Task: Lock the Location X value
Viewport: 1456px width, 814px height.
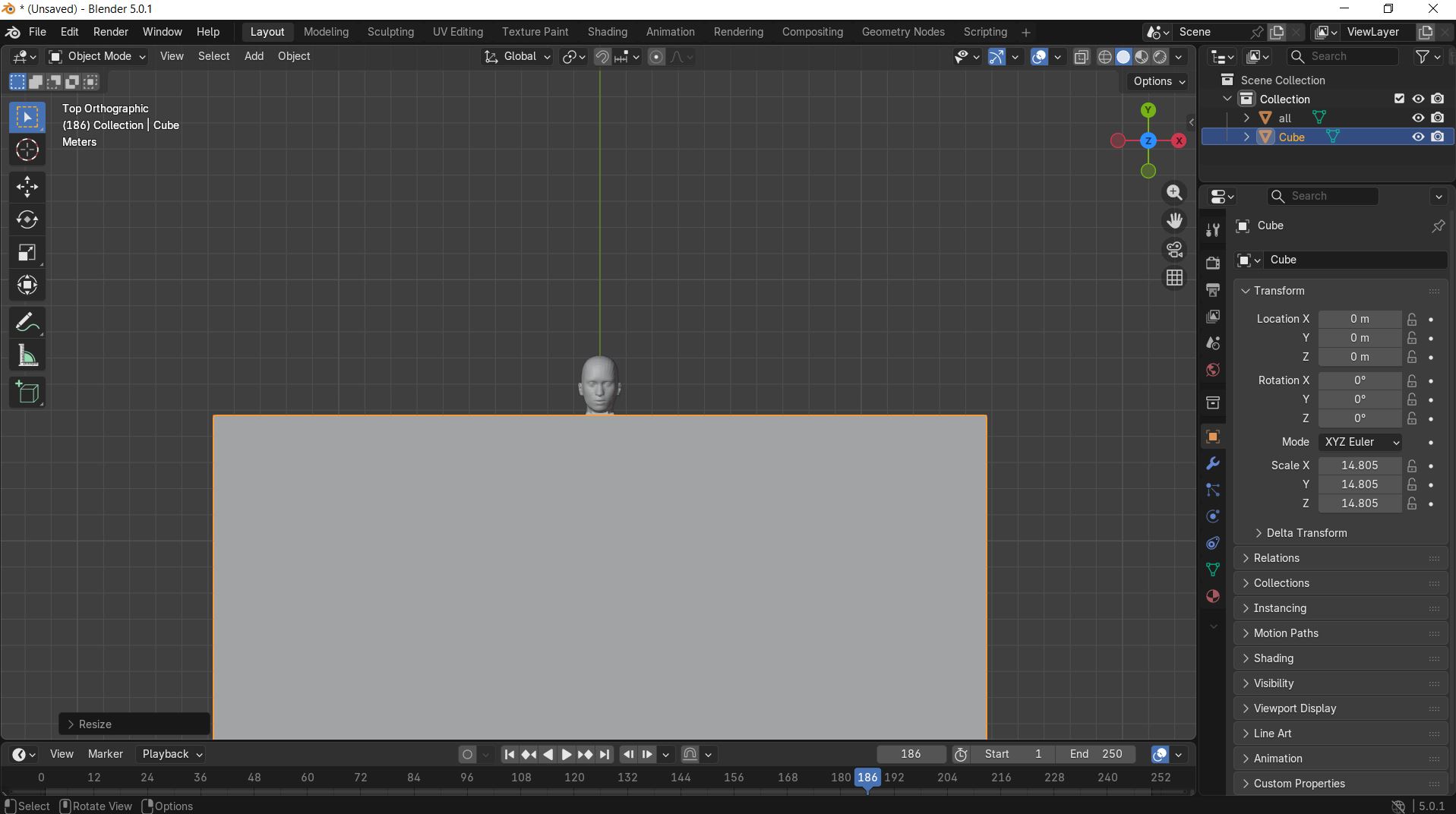Action: click(1411, 319)
